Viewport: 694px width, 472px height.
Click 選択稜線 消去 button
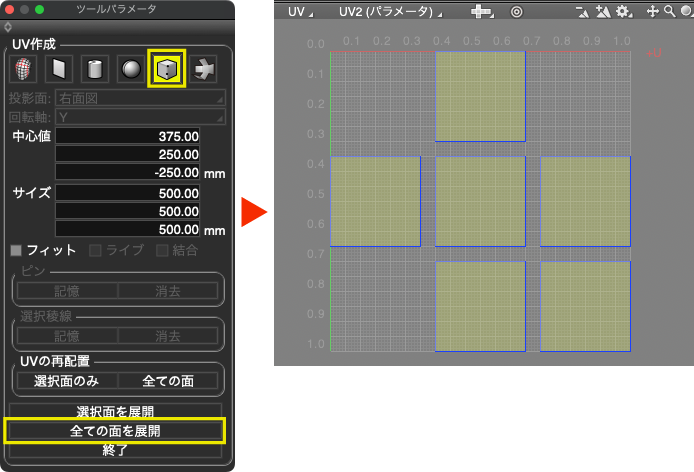(168, 336)
